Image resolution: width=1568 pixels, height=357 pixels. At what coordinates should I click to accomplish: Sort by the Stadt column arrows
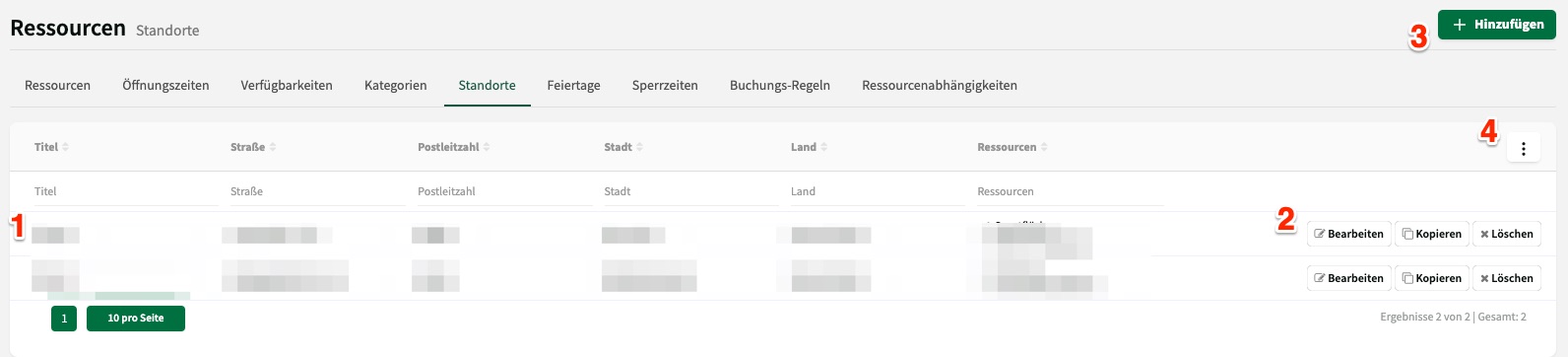pyautogui.click(x=640, y=147)
